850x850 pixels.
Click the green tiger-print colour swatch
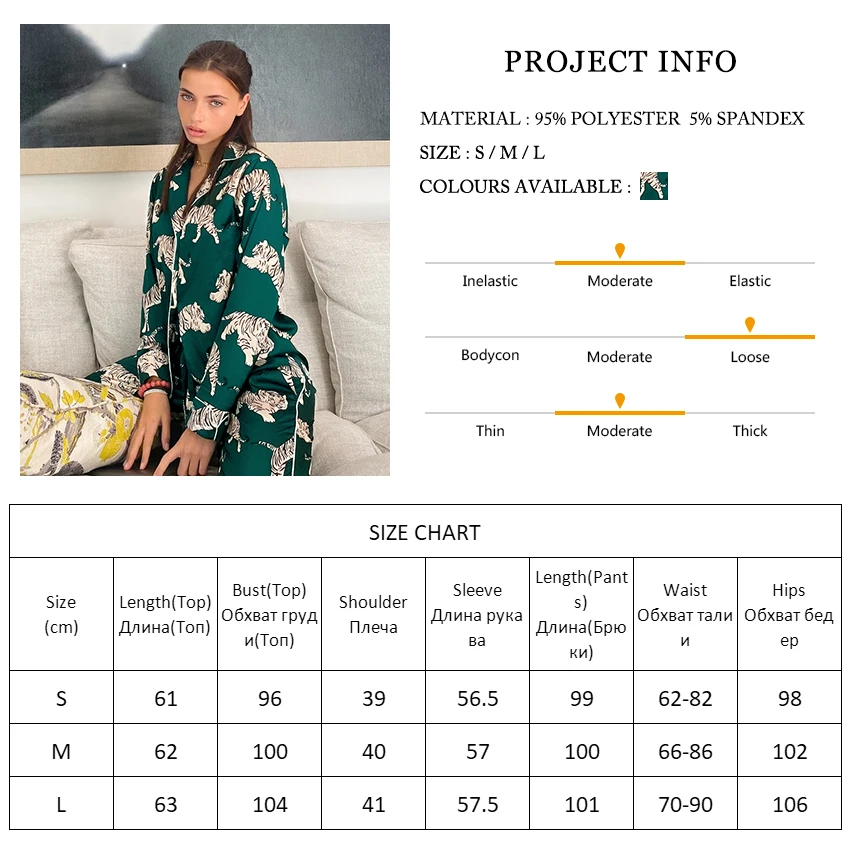(654, 186)
